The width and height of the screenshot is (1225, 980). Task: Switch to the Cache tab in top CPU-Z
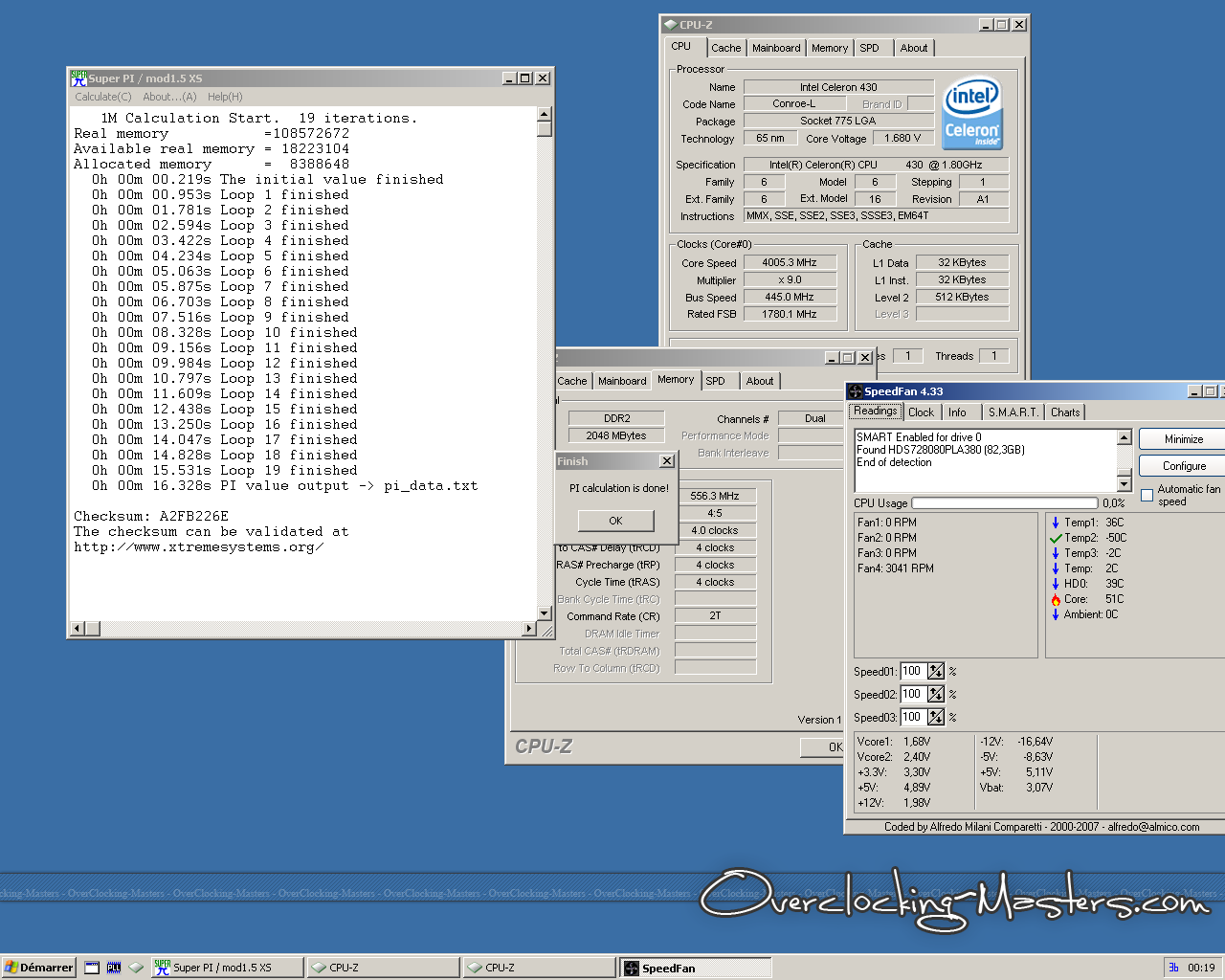pyautogui.click(x=725, y=48)
